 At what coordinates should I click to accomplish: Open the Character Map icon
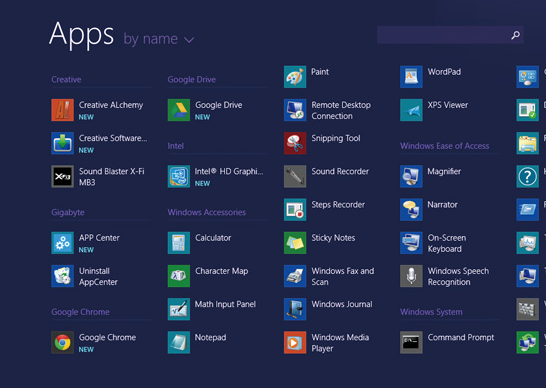(x=179, y=276)
